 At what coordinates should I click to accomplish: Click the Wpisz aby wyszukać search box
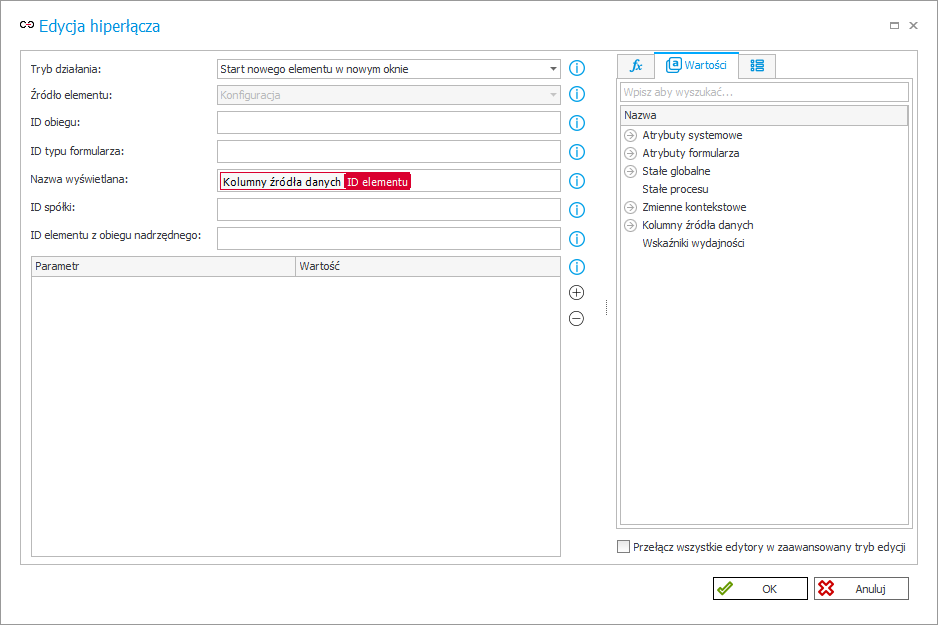pyautogui.click(x=765, y=92)
